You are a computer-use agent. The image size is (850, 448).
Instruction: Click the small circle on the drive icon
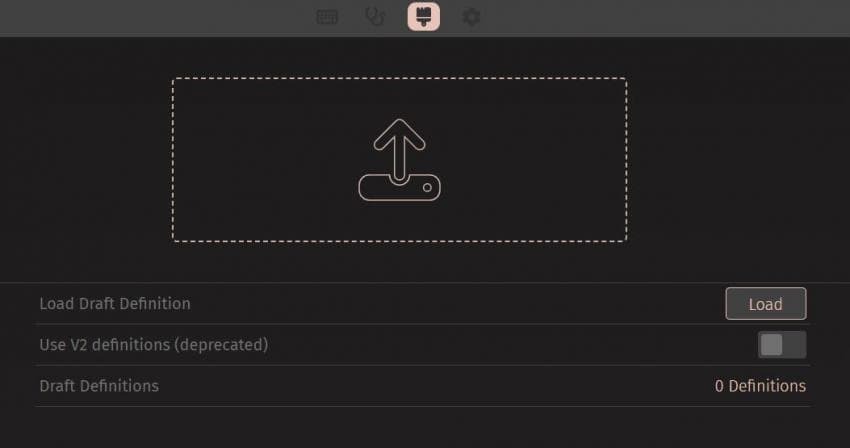click(427, 188)
